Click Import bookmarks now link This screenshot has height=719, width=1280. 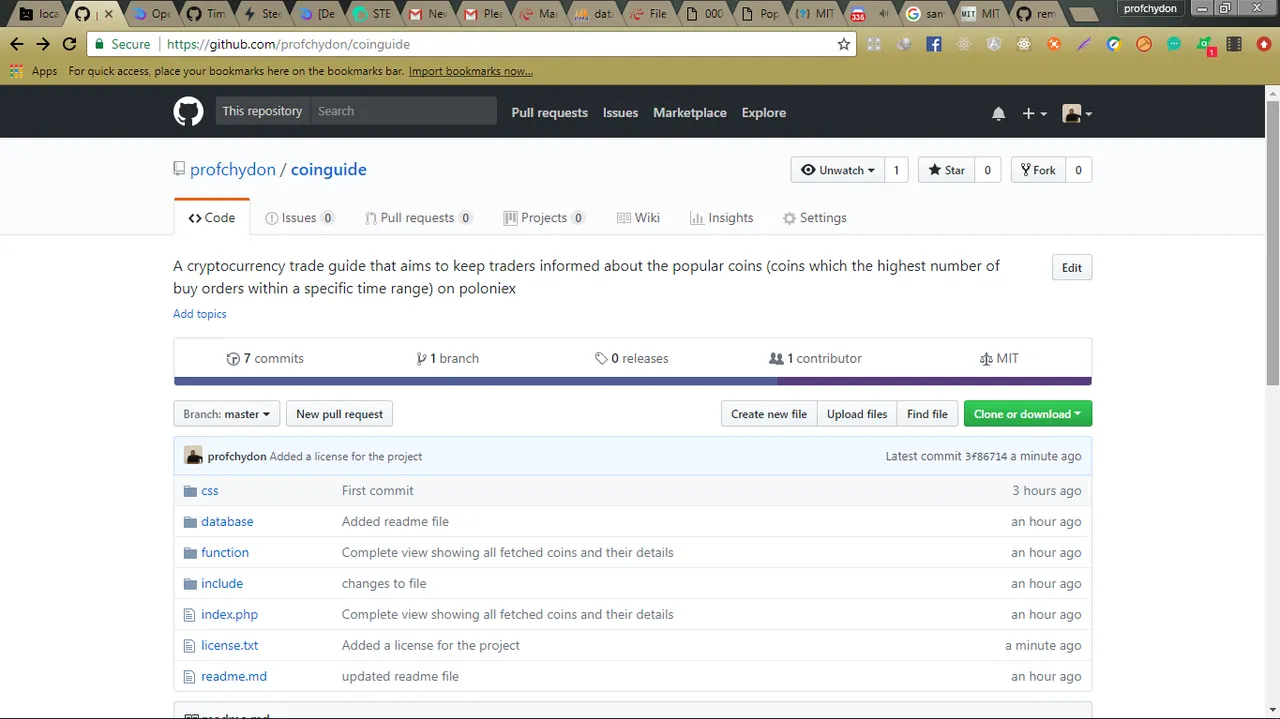(471, 71)
